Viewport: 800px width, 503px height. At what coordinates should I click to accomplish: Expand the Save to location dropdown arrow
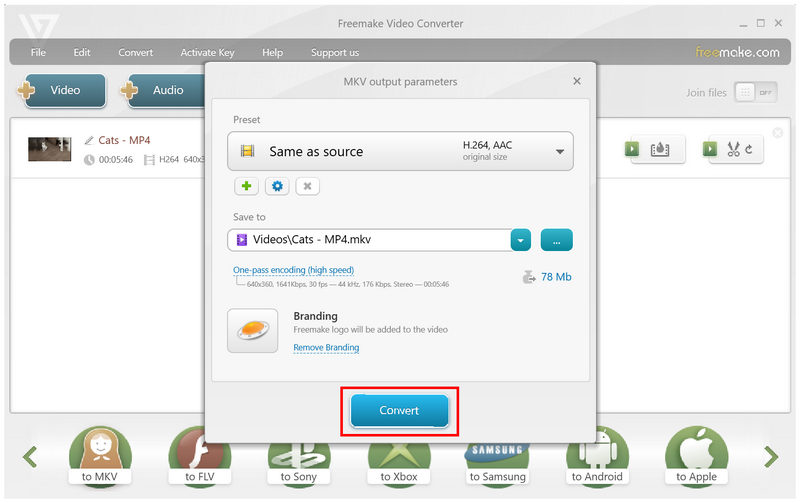click(521, 240)
